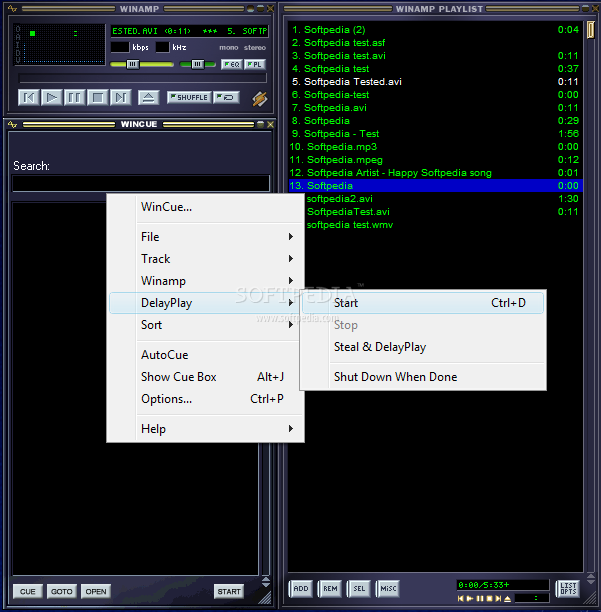Click the OPEN button in WinCue

(x=96, y=591)
